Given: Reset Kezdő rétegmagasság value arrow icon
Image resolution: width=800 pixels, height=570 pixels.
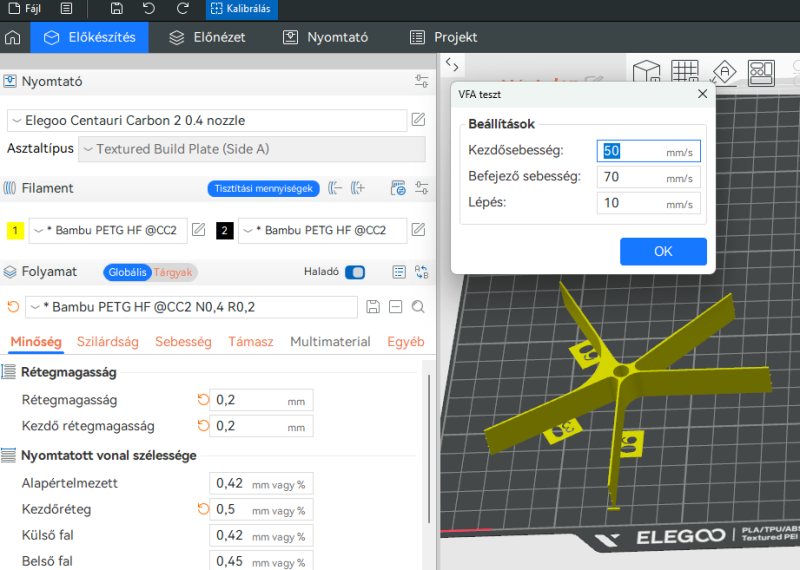Looking at the screenshot, I should click(203, 426).
